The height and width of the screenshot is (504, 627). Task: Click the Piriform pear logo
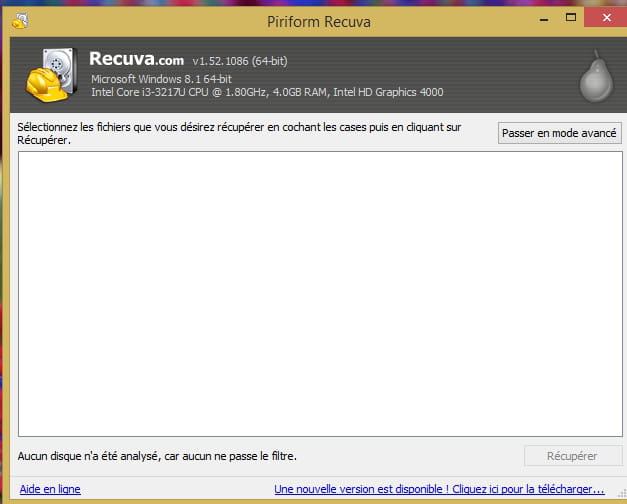[x=596, y=76]
